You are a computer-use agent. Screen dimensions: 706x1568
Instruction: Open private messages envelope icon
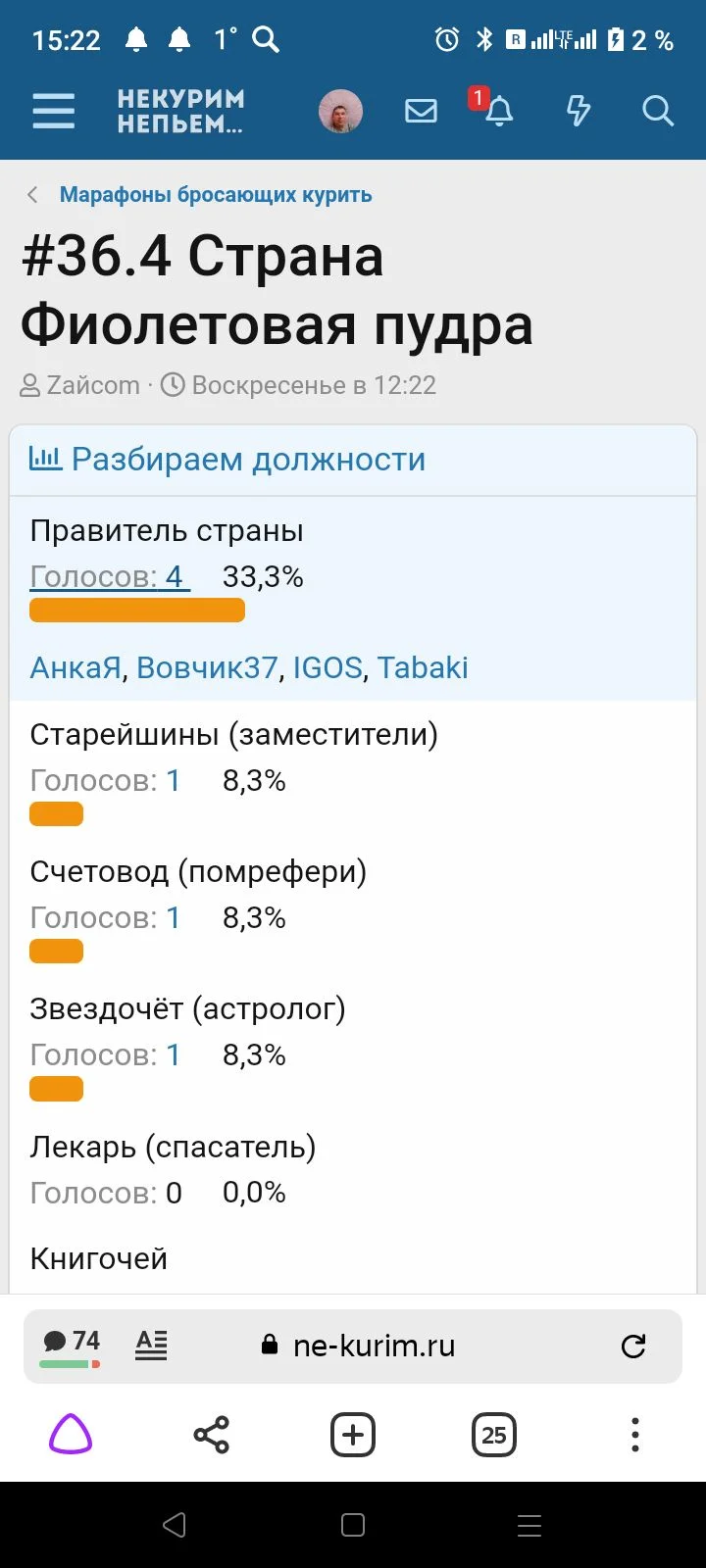point(421,111)
